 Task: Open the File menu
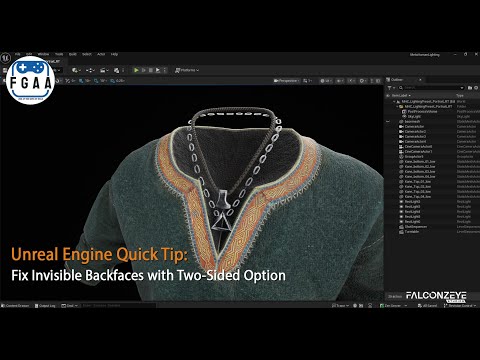pos(17,54)
